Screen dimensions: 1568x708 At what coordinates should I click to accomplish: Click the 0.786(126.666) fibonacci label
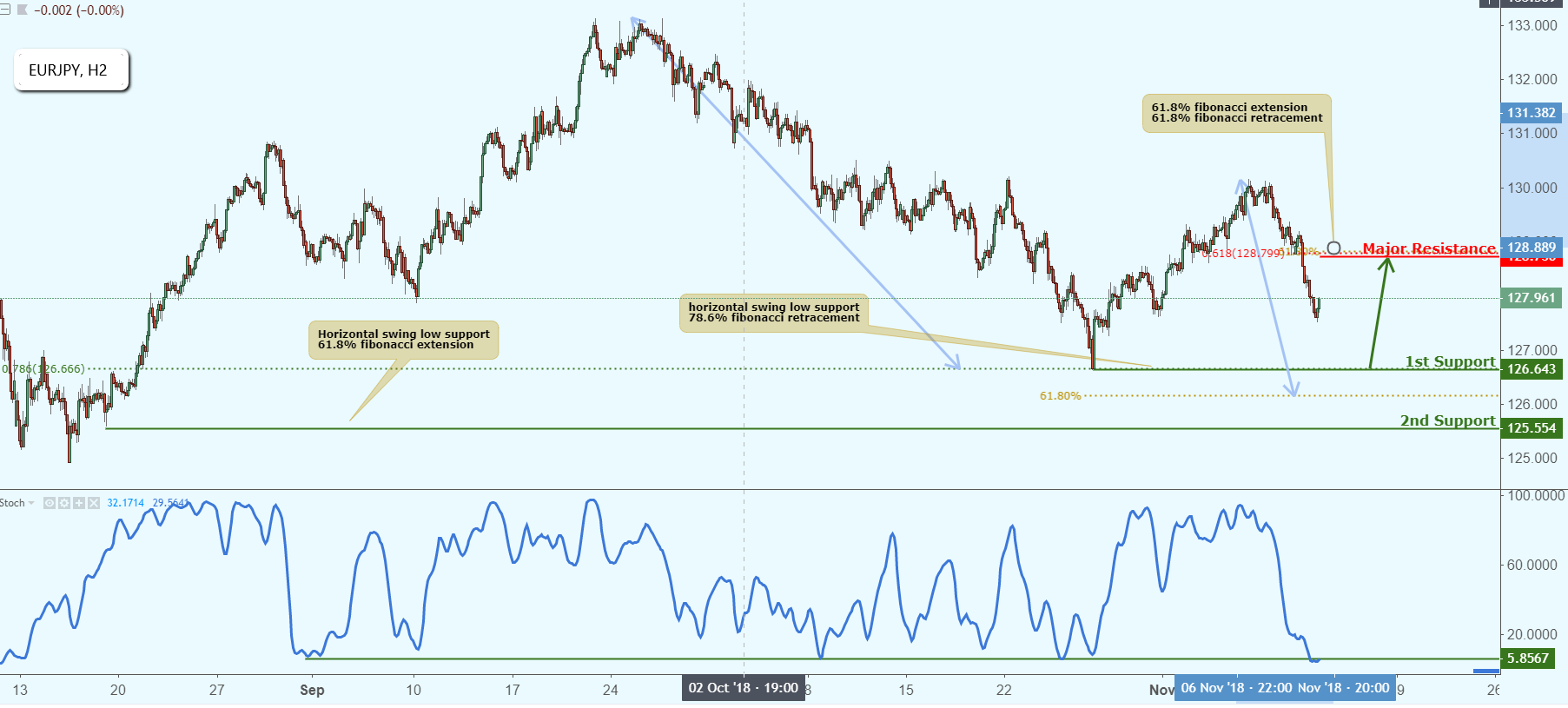pos(43,369)
